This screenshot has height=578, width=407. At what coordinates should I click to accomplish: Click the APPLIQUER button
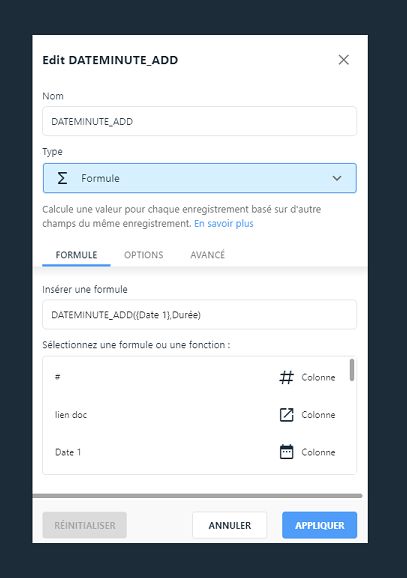click(x=320, y=525)
